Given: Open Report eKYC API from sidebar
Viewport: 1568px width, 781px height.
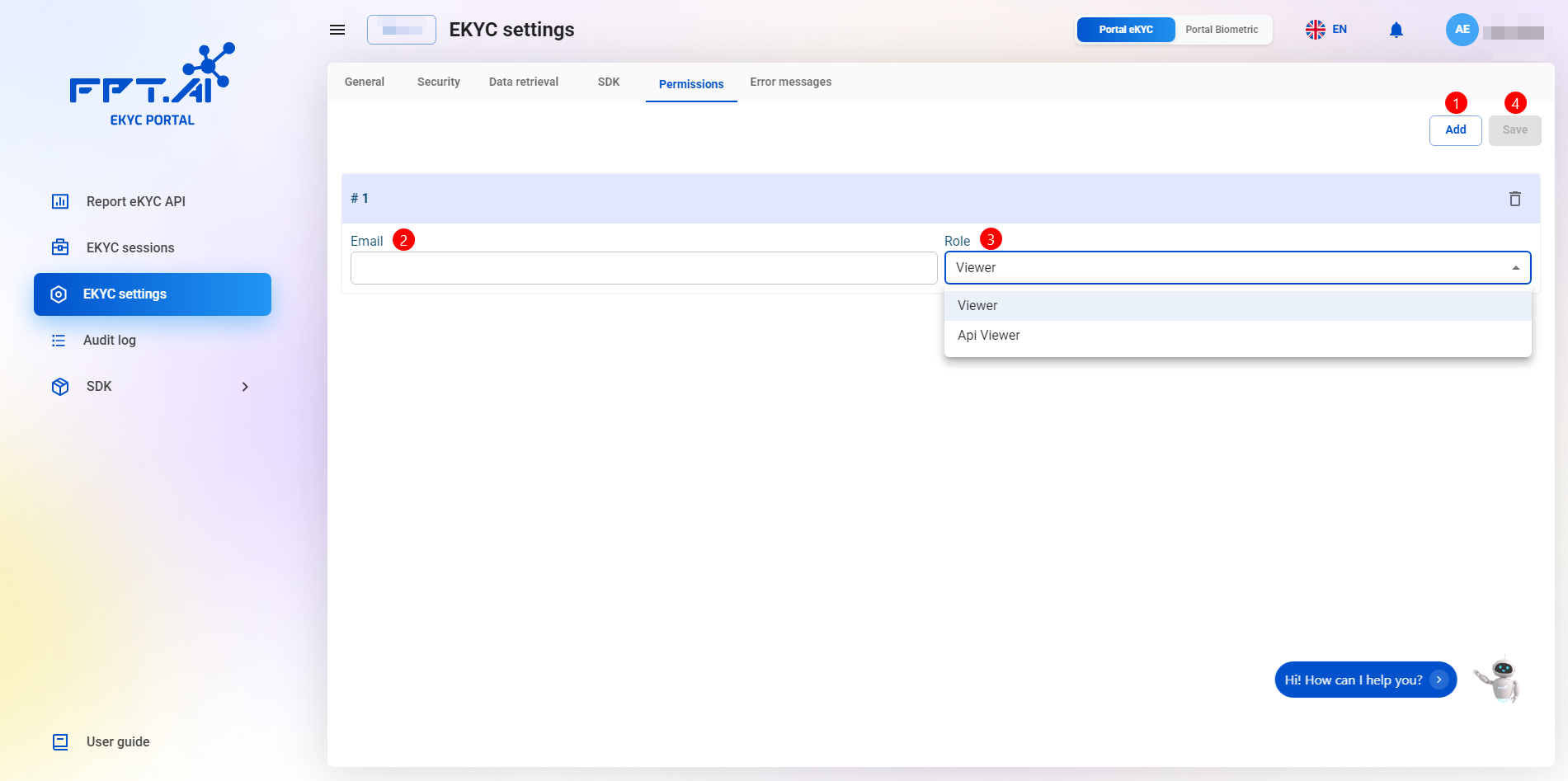Looking at the screenshot, I should 135,201.
